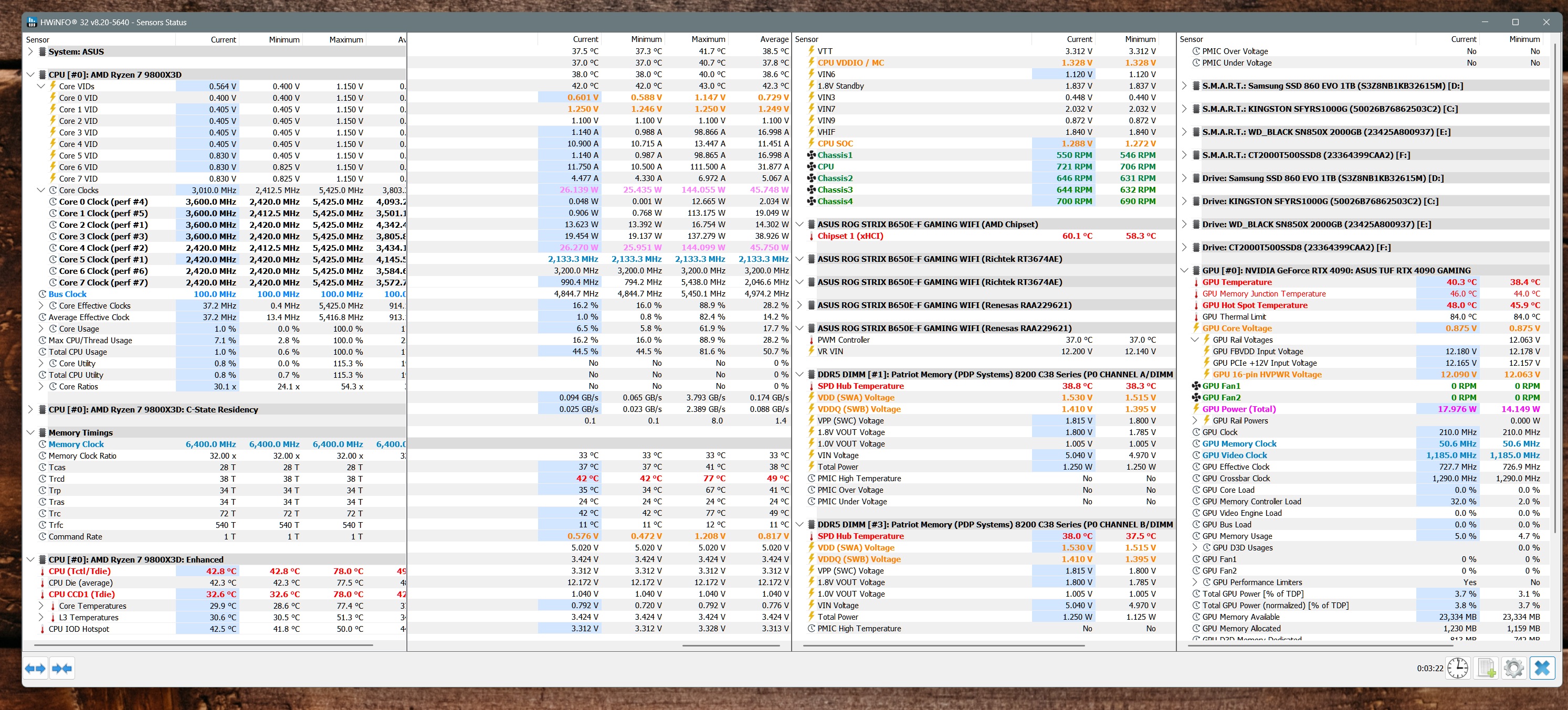The width and height of the screenshot is (1568, 710).
Task: Expand the Core Ratios row
Action: 41,386
